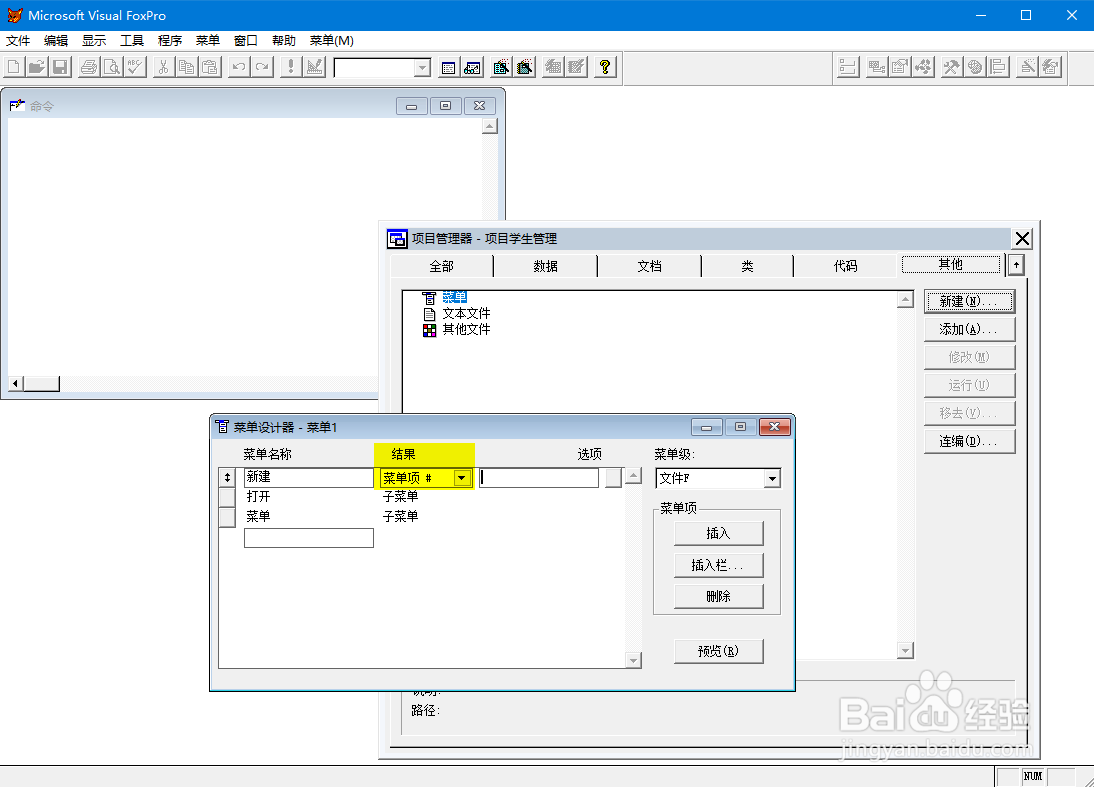This screenshot has height=787, width=1094.
Task: Open the 程序 menu
Action: (x=170, y=40)
